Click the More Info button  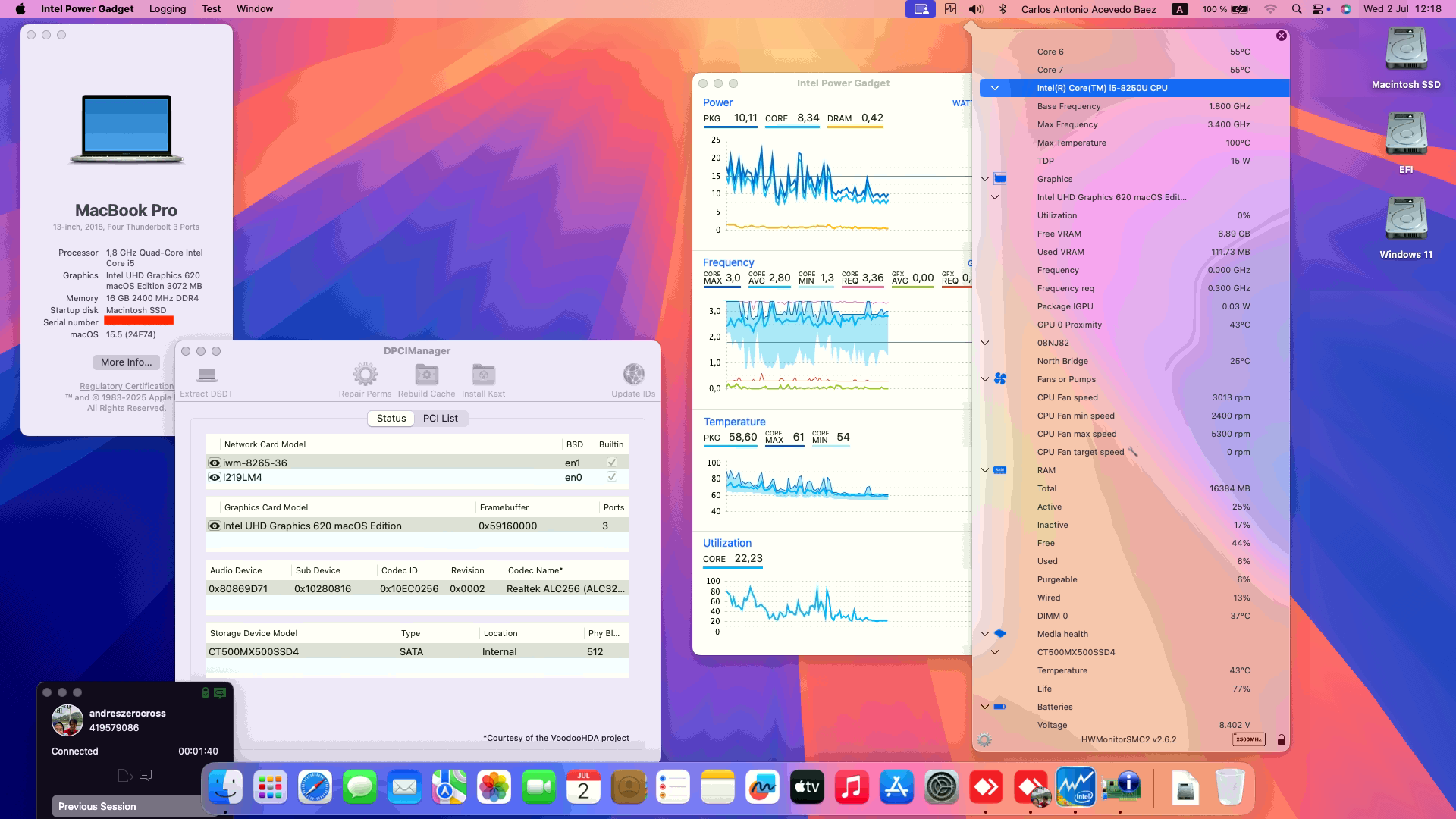(x=126, y=362)
